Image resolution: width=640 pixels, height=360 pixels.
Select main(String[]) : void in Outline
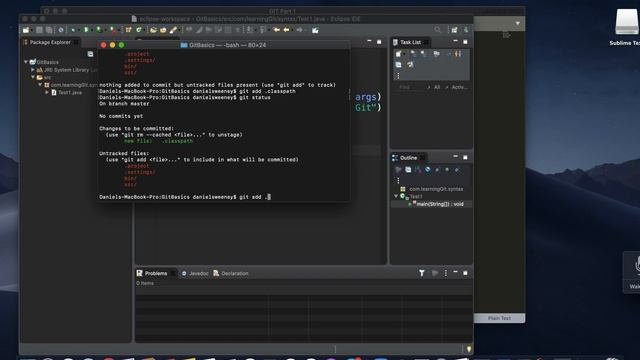[440, 204]
